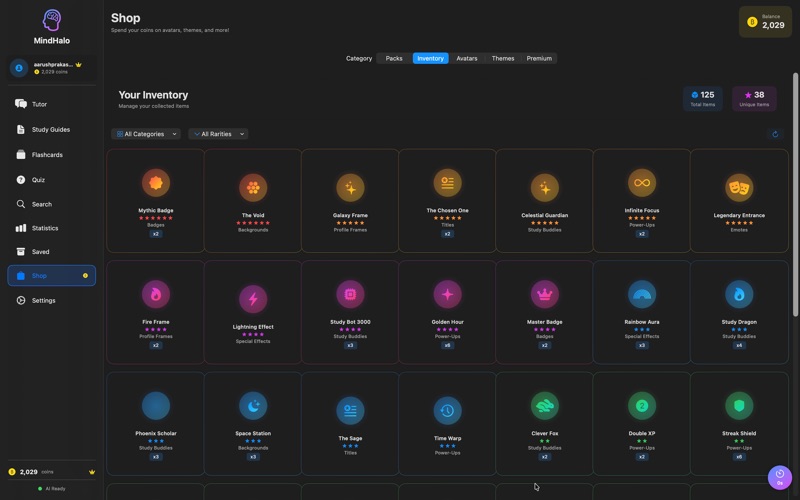Click the Balance 2,029 coin display

765,22
